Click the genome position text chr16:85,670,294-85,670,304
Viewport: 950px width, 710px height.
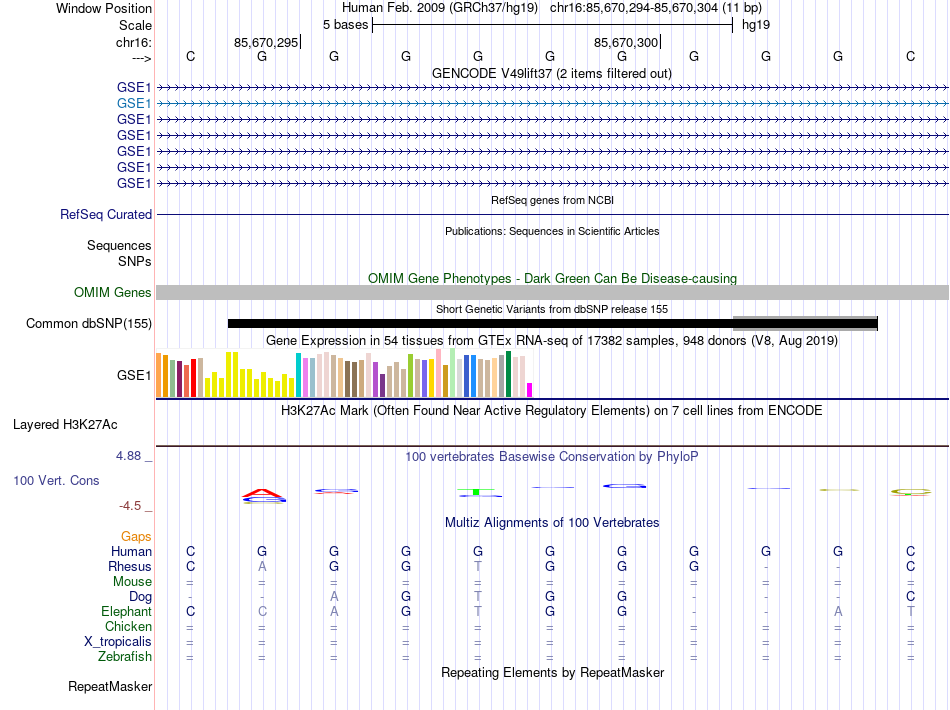click(634, 8)
